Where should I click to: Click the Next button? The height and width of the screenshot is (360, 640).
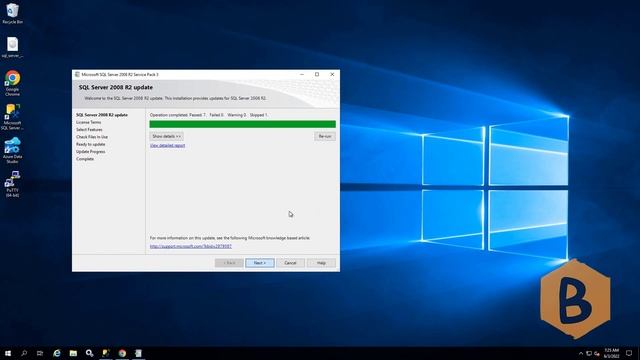point(260,263)
